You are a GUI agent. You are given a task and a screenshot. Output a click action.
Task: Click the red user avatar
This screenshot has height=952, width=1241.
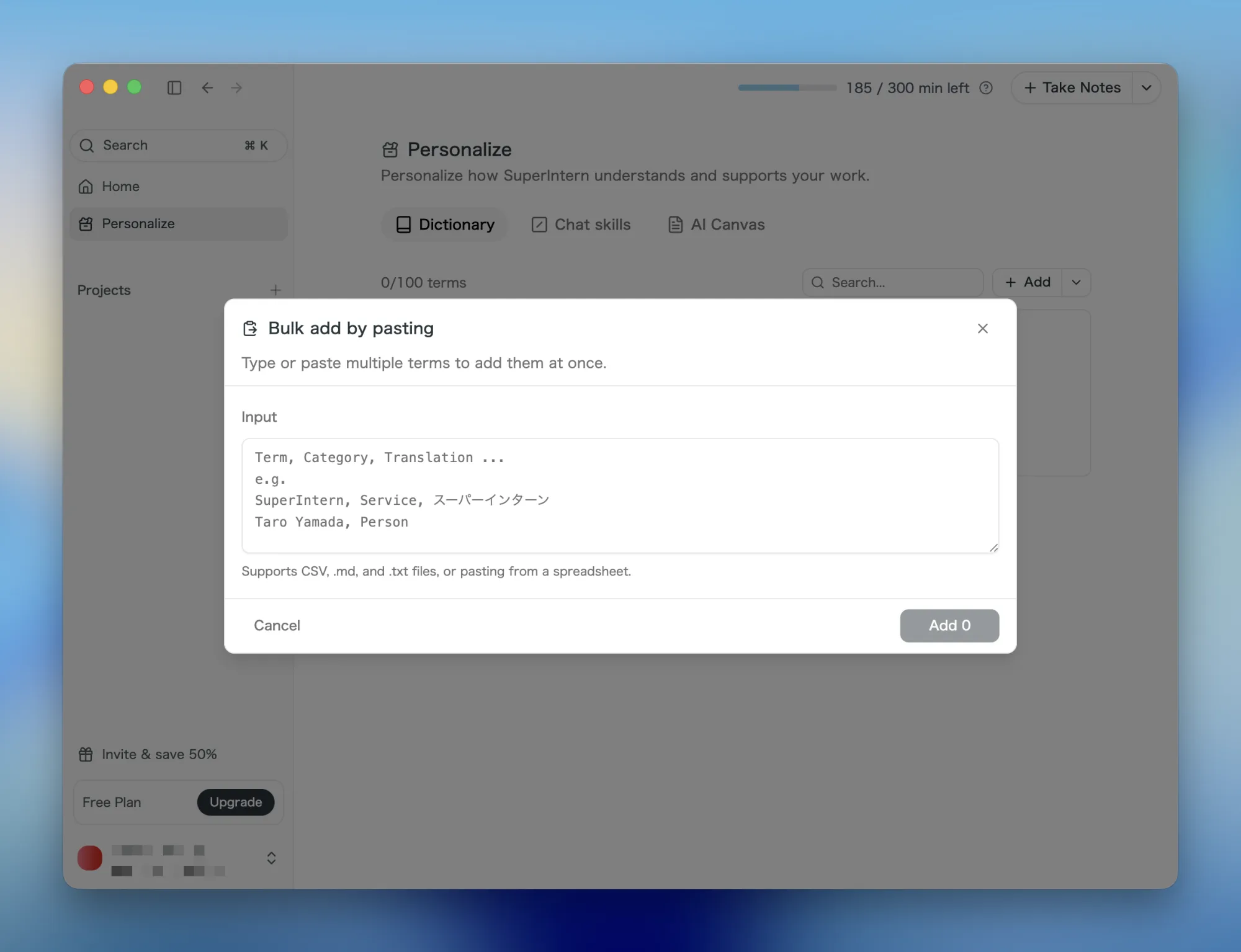click(90, 858)
